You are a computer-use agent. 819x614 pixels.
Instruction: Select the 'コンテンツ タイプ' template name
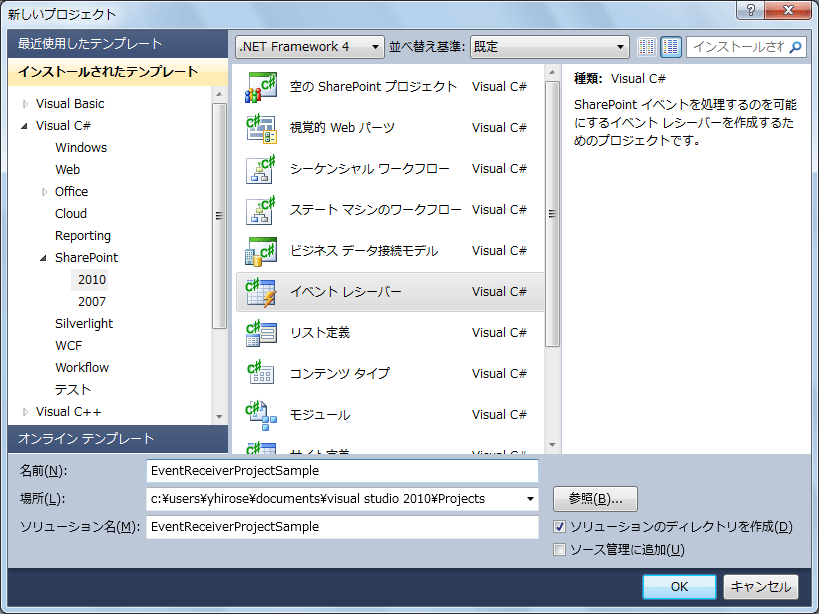click(x=340, y=374)
